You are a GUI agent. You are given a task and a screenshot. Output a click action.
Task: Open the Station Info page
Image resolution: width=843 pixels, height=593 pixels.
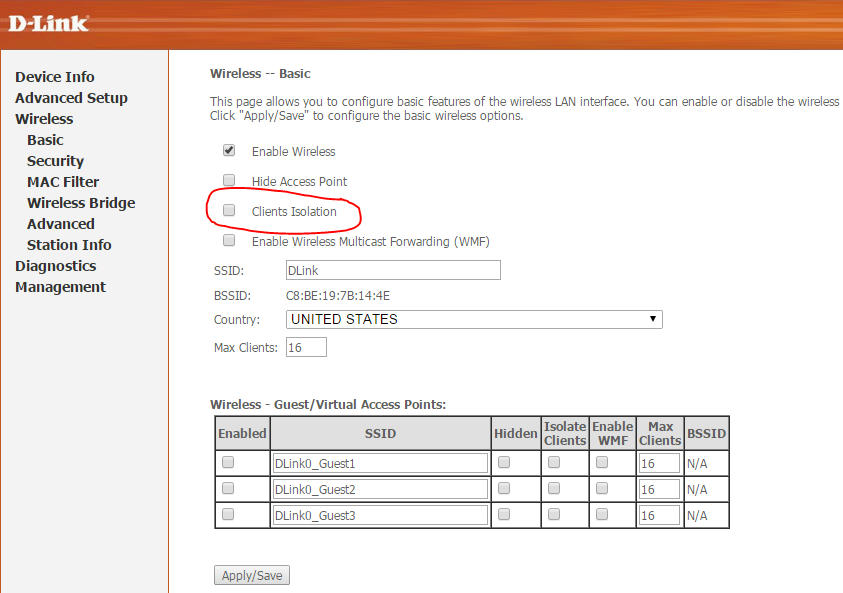pos(69,245)
